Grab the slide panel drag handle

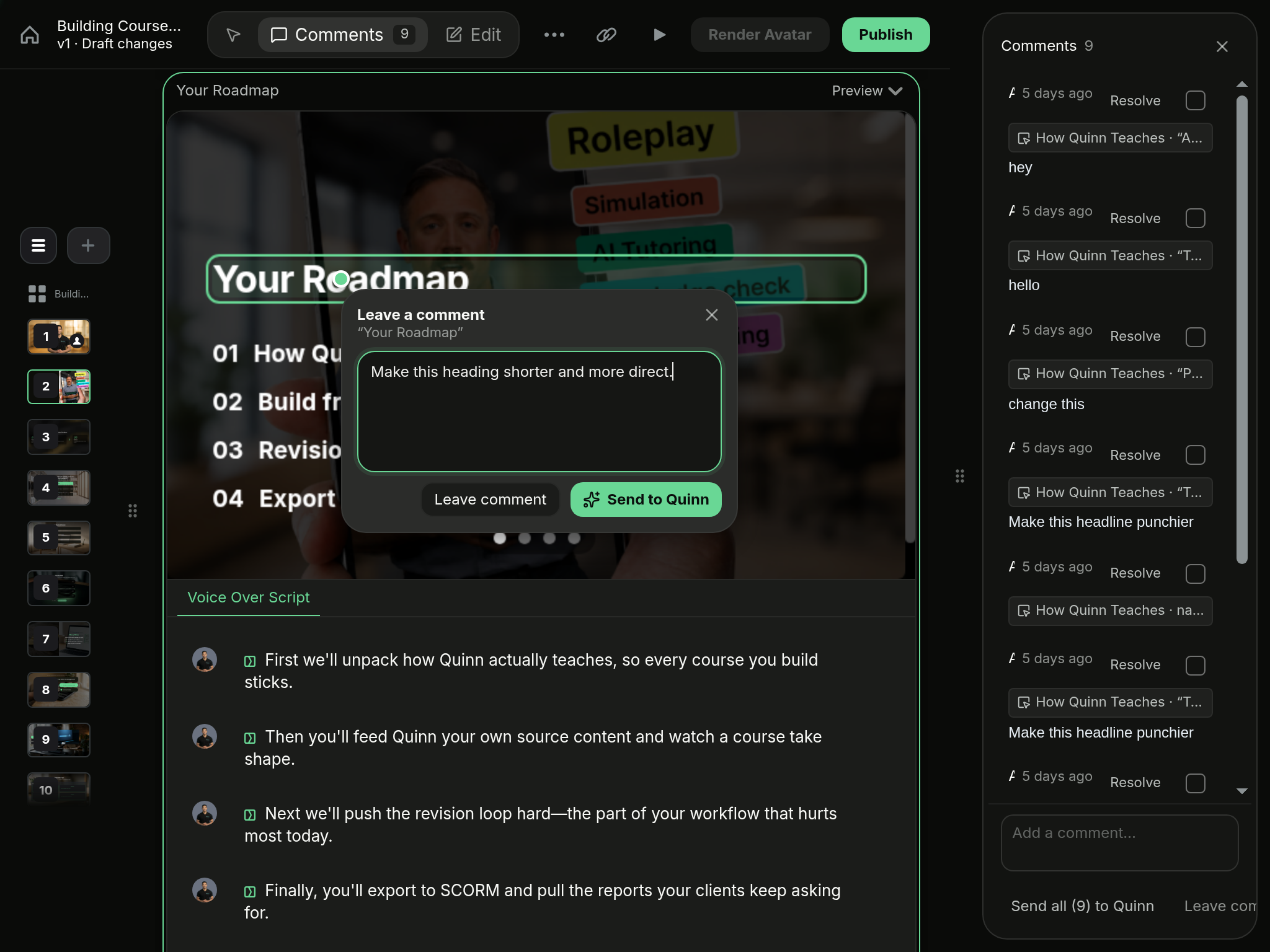pos(133,511)
